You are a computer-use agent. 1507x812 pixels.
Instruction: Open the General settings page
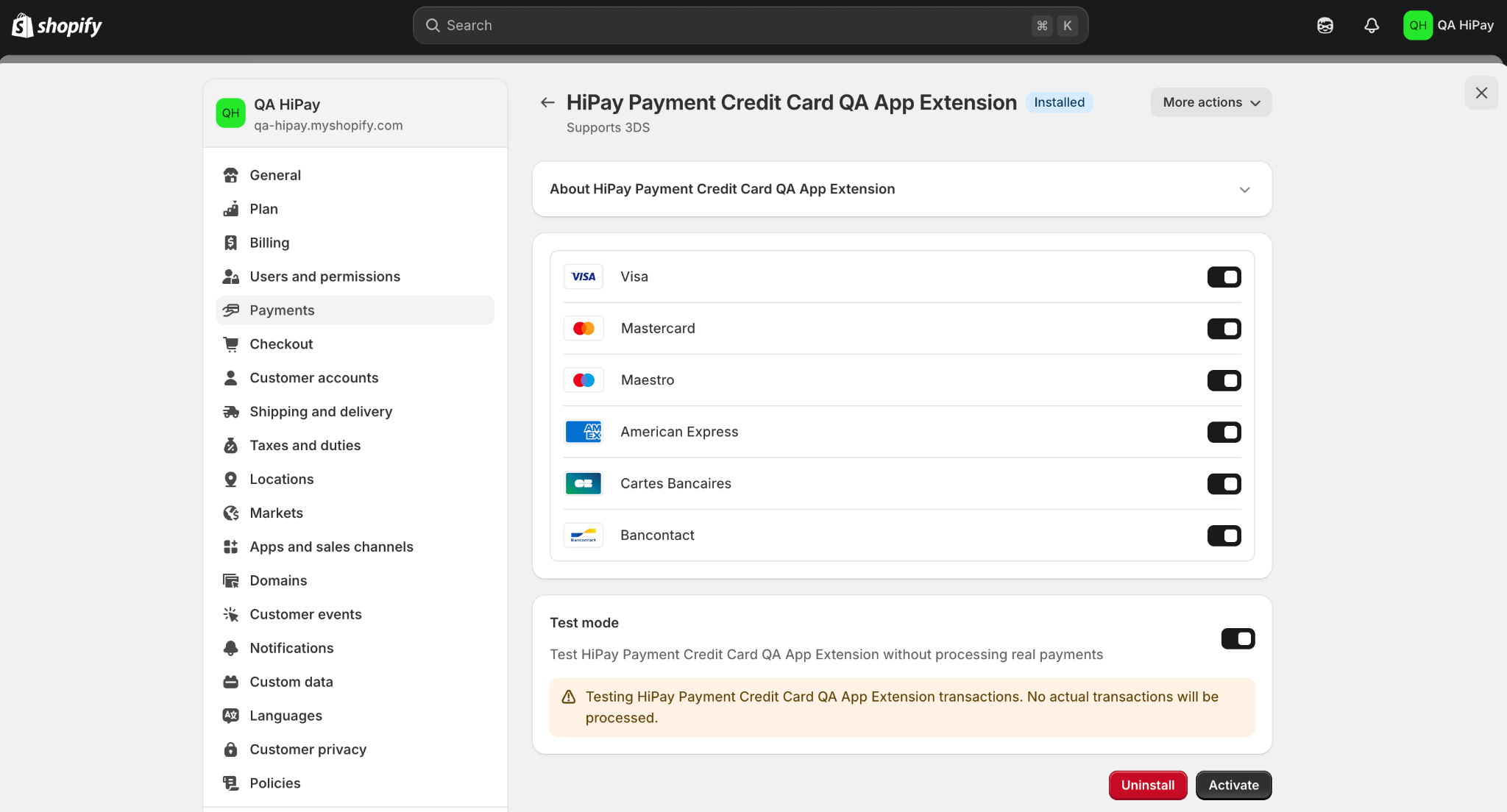(x=355, y=175)
